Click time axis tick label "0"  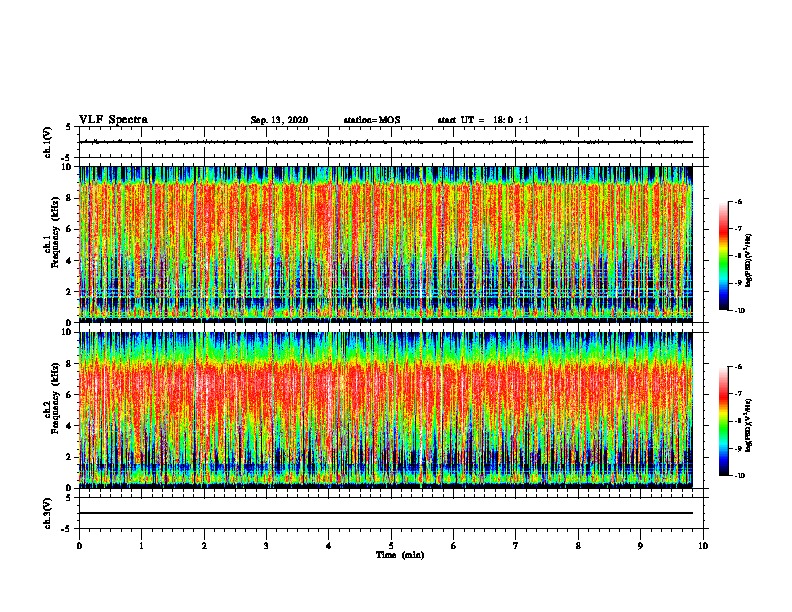(x=79, y=546)
